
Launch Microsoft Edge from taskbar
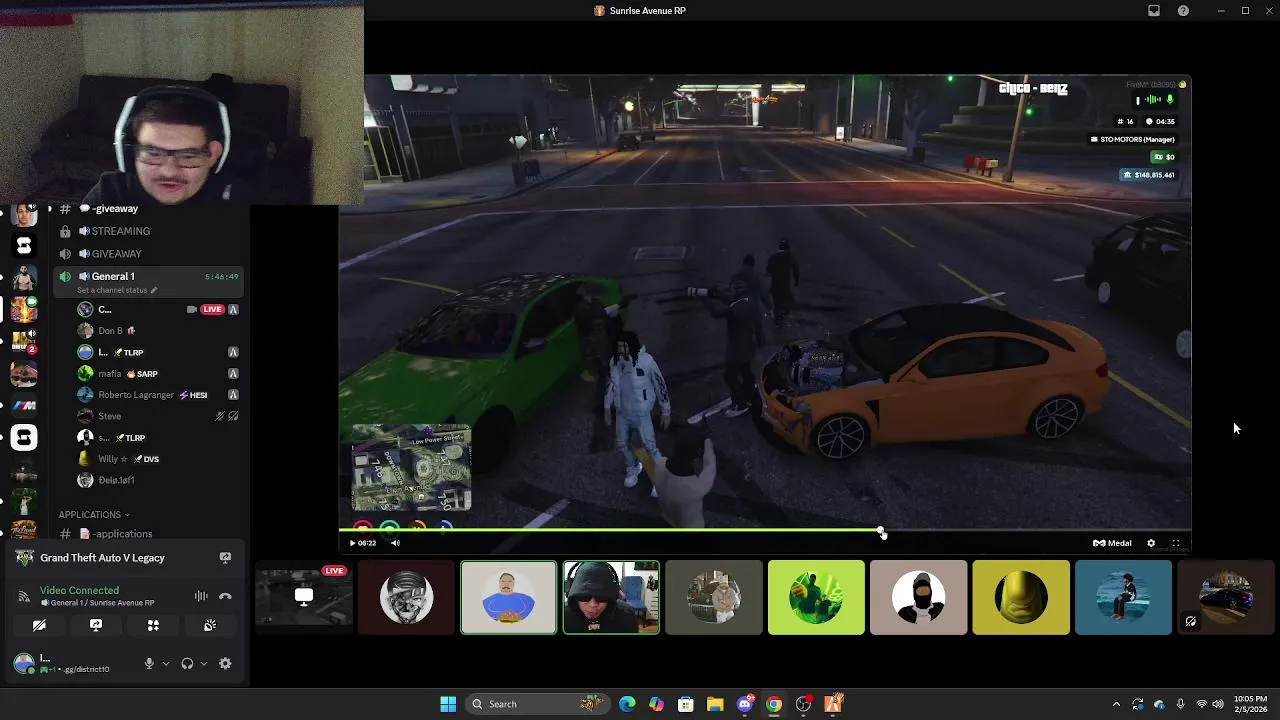[x=627, y=704]
